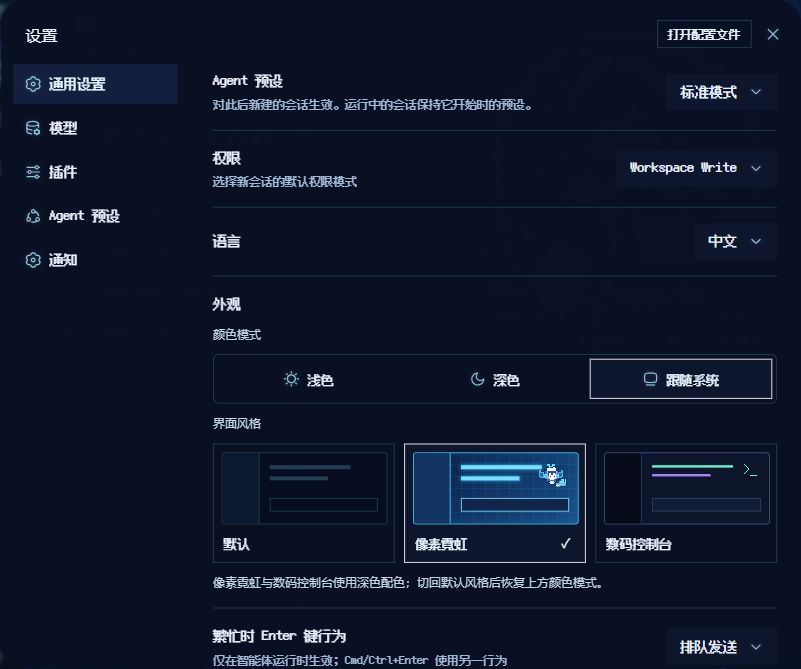Select 深色 color mode
801x669 pixels.
pyautogui.click(x=494, y=379)
